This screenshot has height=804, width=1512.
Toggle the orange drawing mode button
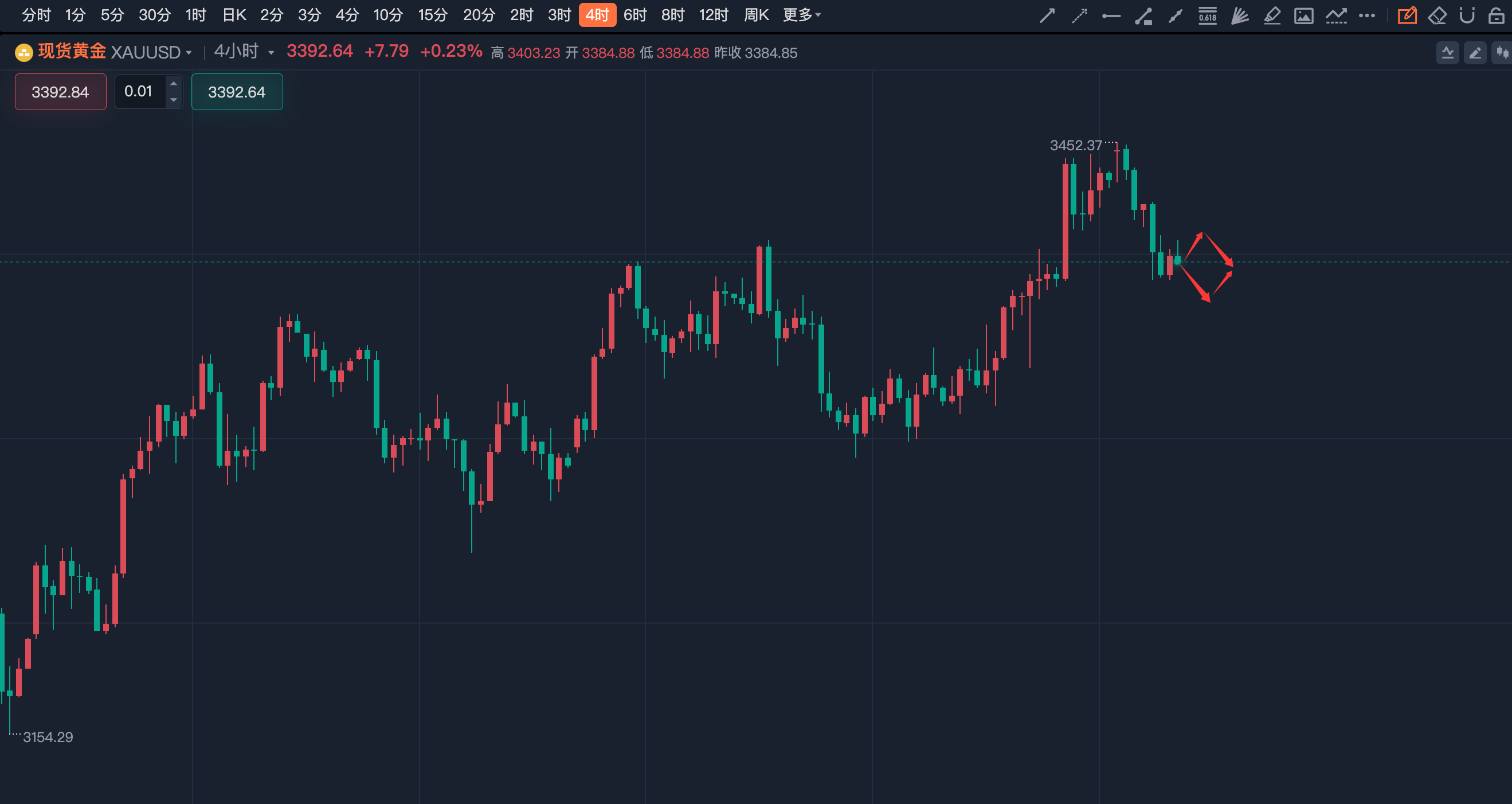tap(1407, 15)
